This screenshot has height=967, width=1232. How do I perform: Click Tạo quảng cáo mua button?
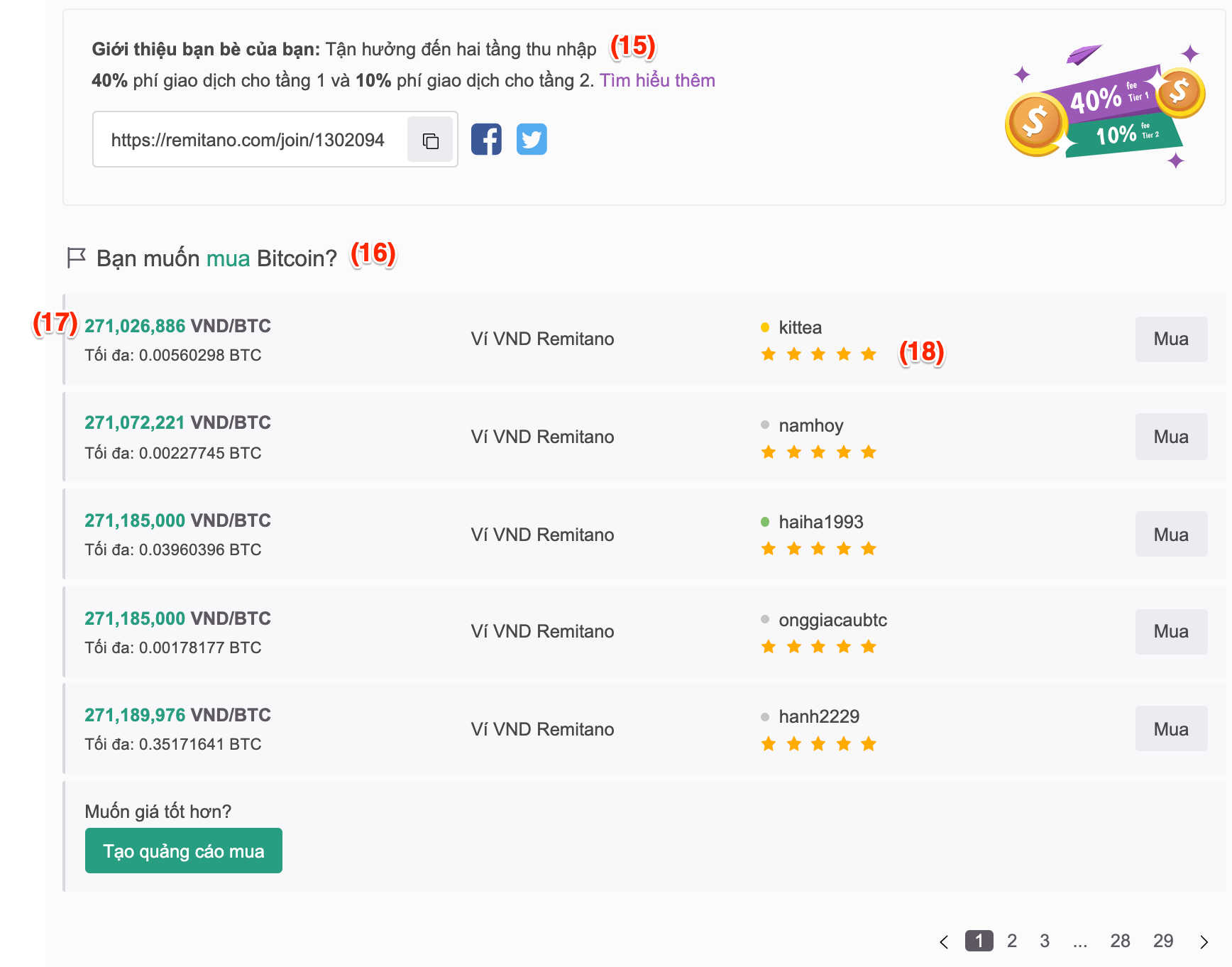(x=184, y=851)
